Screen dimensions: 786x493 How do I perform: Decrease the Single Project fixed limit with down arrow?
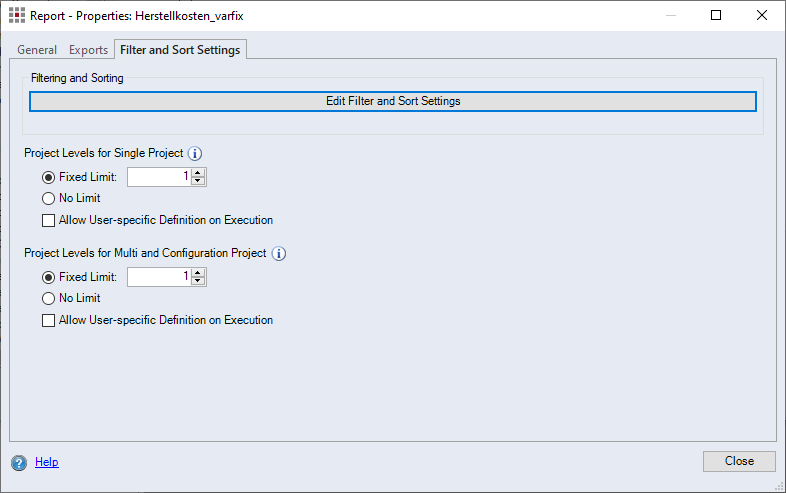pos(198,182)
